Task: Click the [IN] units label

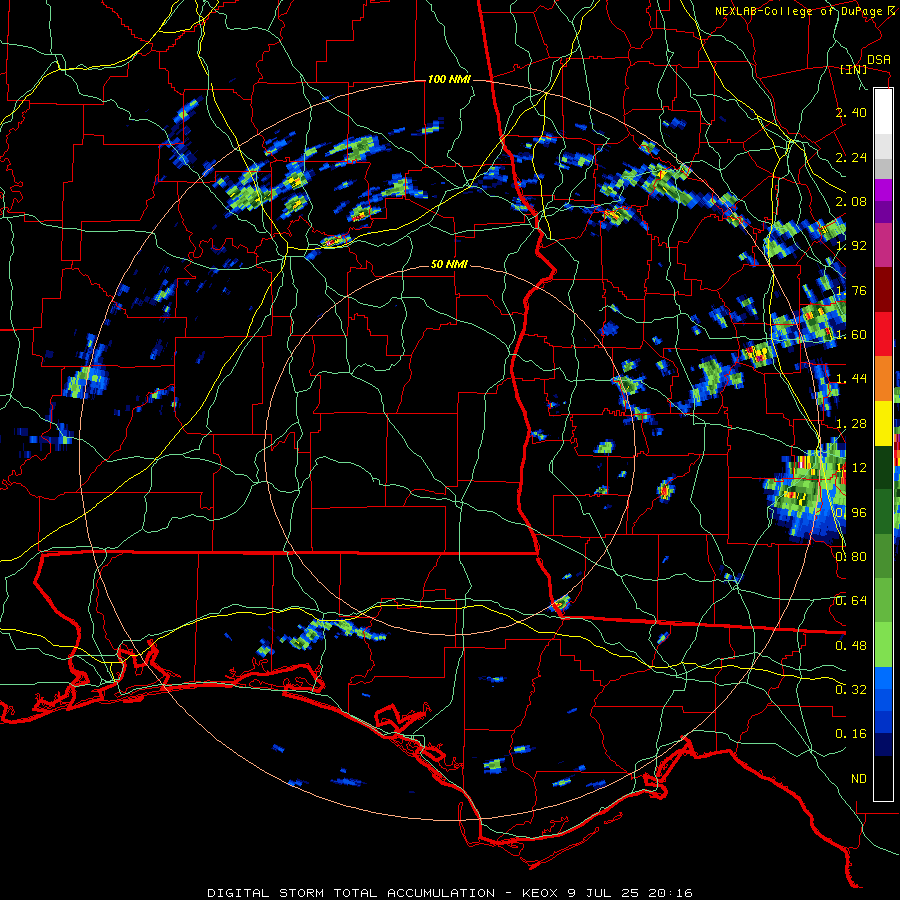Action: click(854, 69)
